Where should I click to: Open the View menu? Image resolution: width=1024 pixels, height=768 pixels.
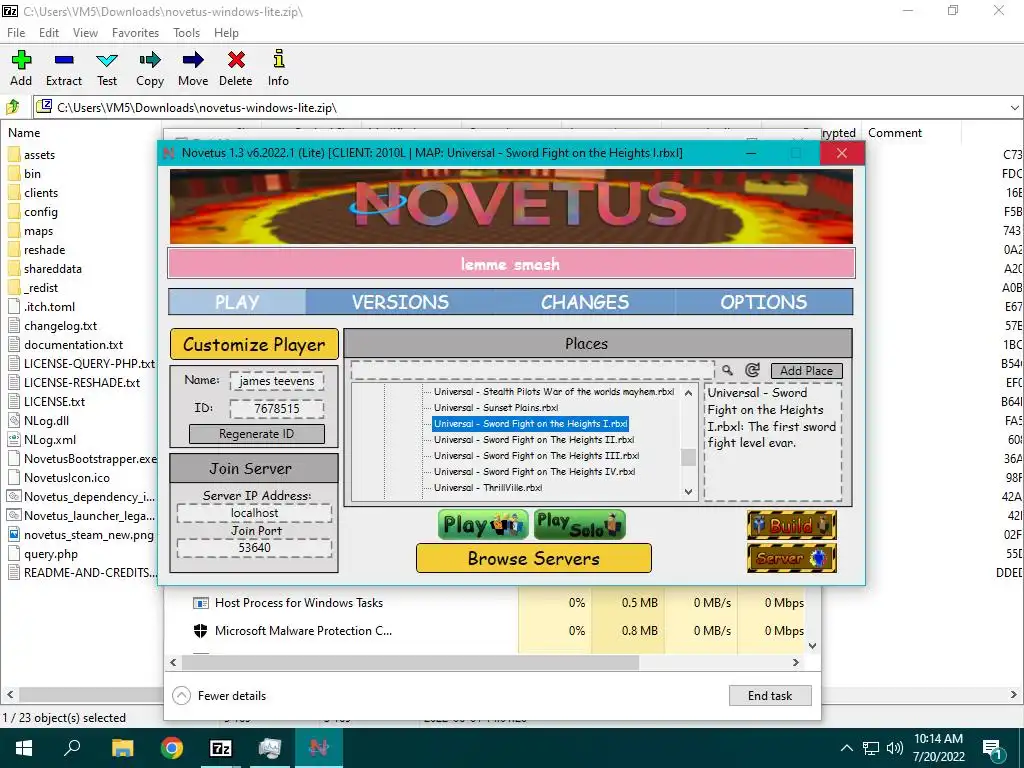[85, 33]
